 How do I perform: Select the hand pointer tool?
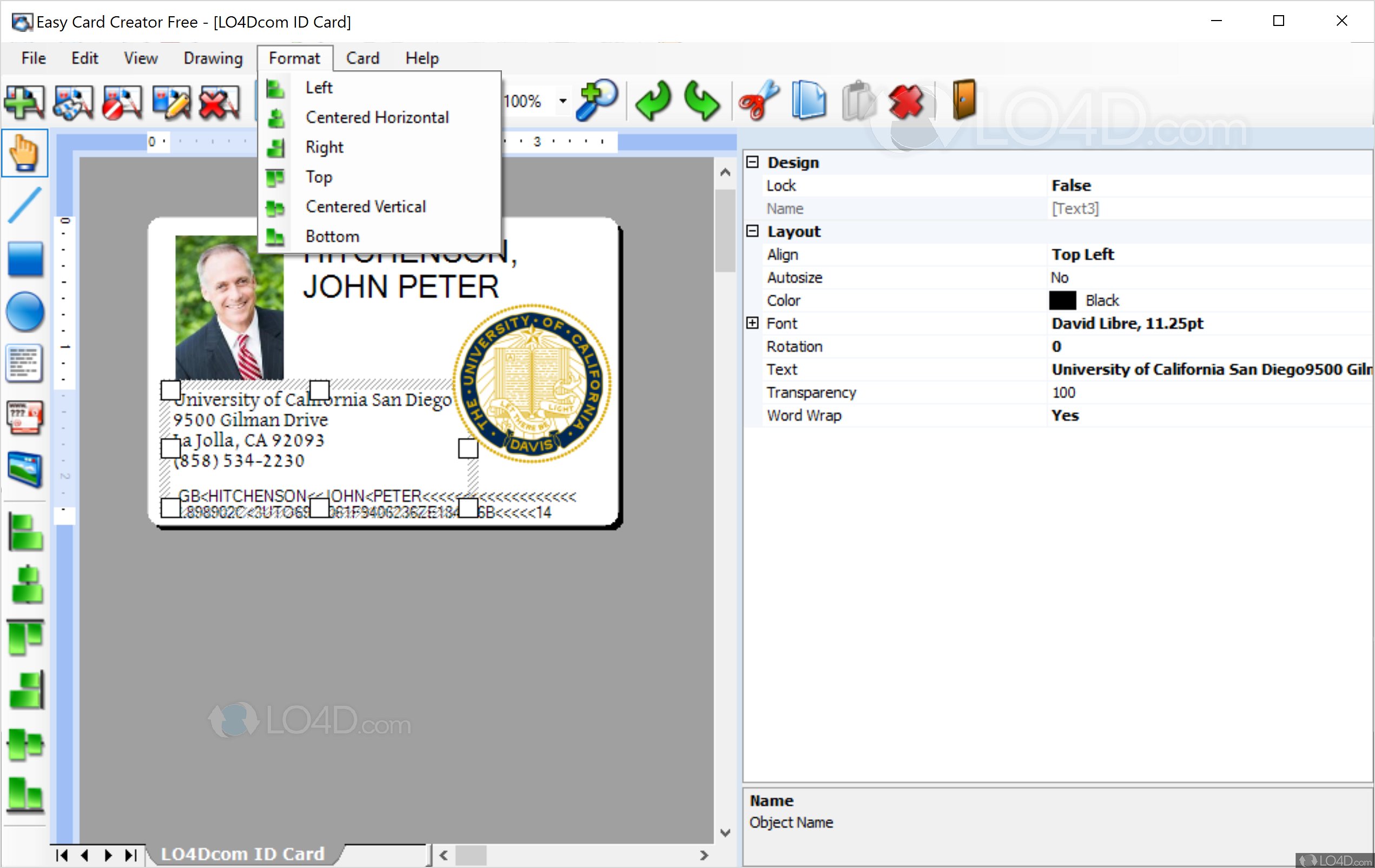coord(25,153)
